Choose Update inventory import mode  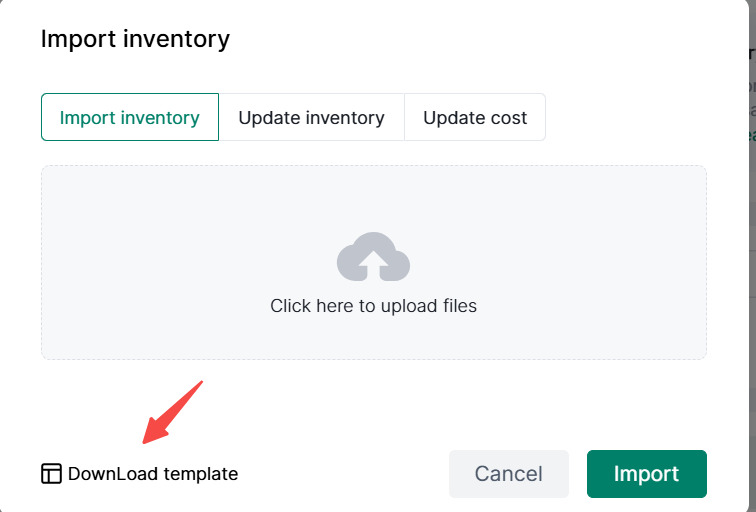point(311,117)
